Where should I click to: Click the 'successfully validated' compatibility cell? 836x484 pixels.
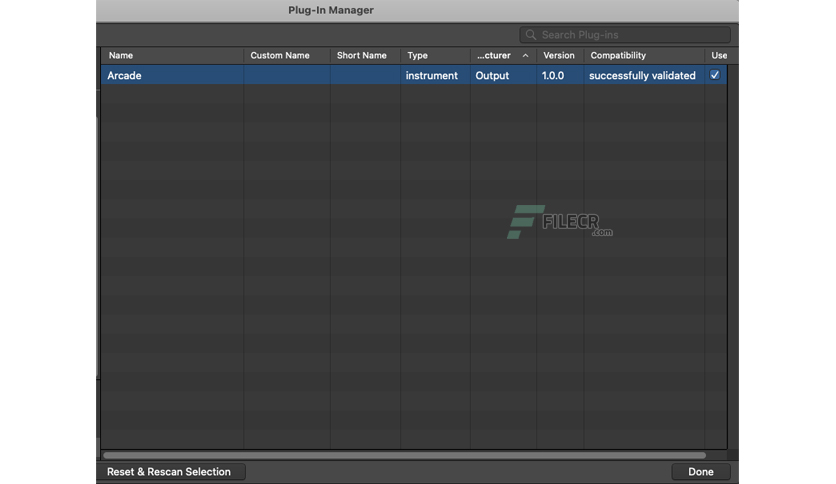pyautogui.click(x=644, y=75)
